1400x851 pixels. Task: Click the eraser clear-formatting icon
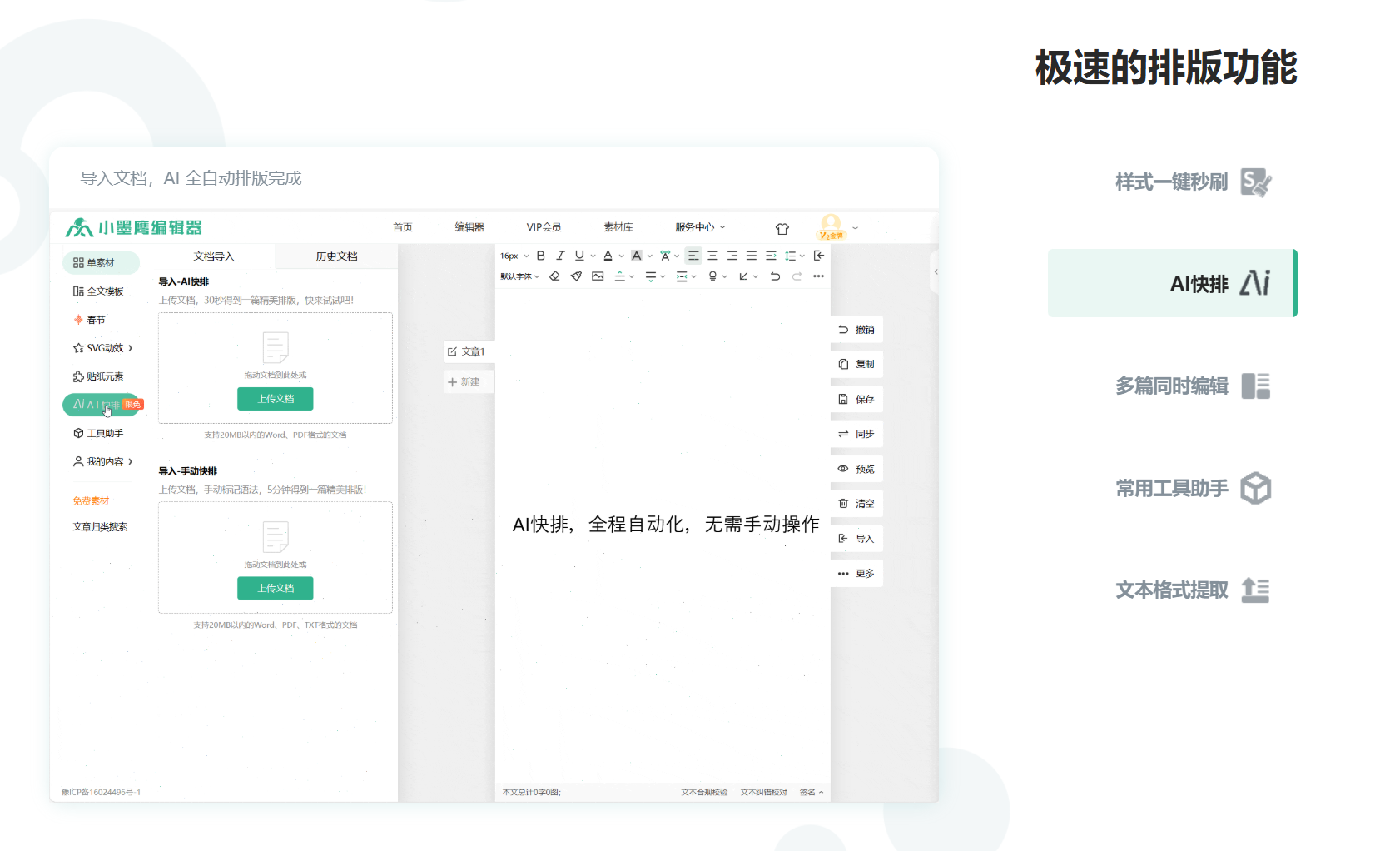click(554, 276)
